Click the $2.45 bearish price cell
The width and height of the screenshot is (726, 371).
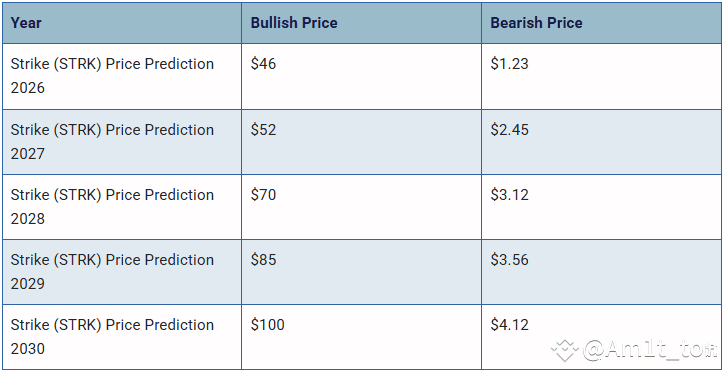click(x=601, y=142)
